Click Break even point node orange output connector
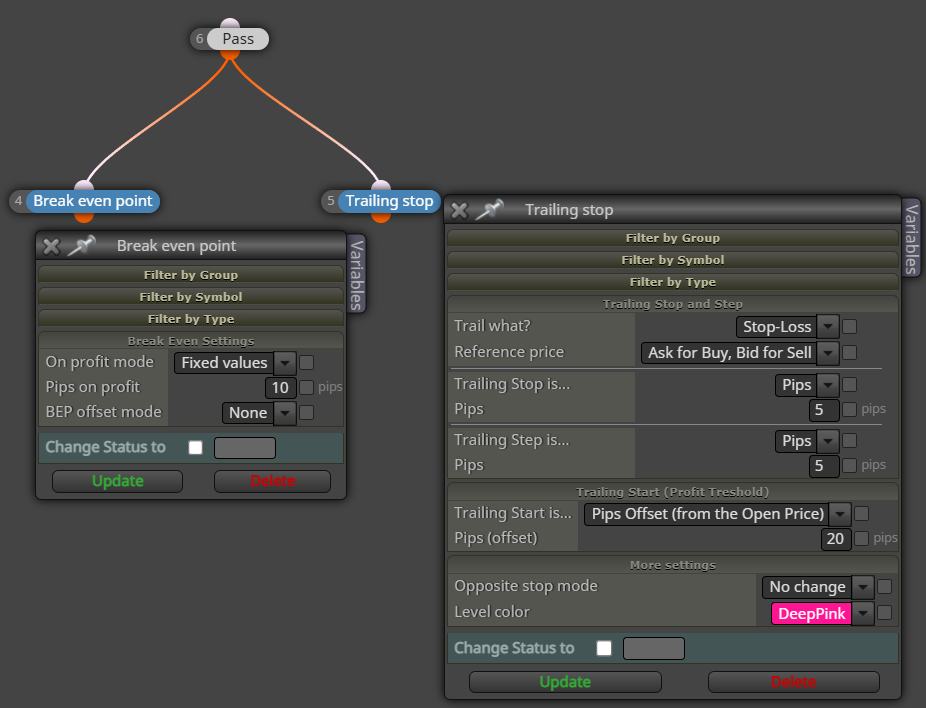 [x=84, y=217]
